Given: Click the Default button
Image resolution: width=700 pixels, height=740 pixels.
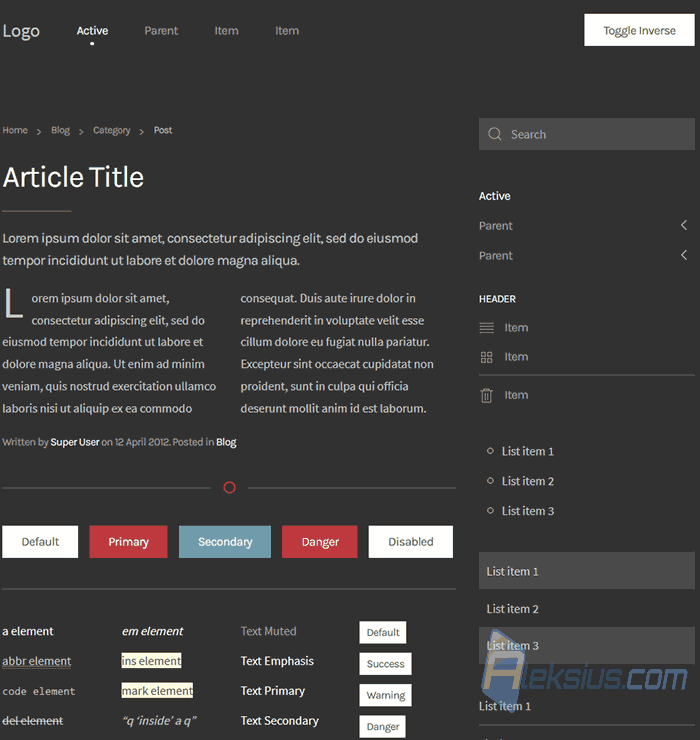Looking at the screenshot, I should click(40, 542).
